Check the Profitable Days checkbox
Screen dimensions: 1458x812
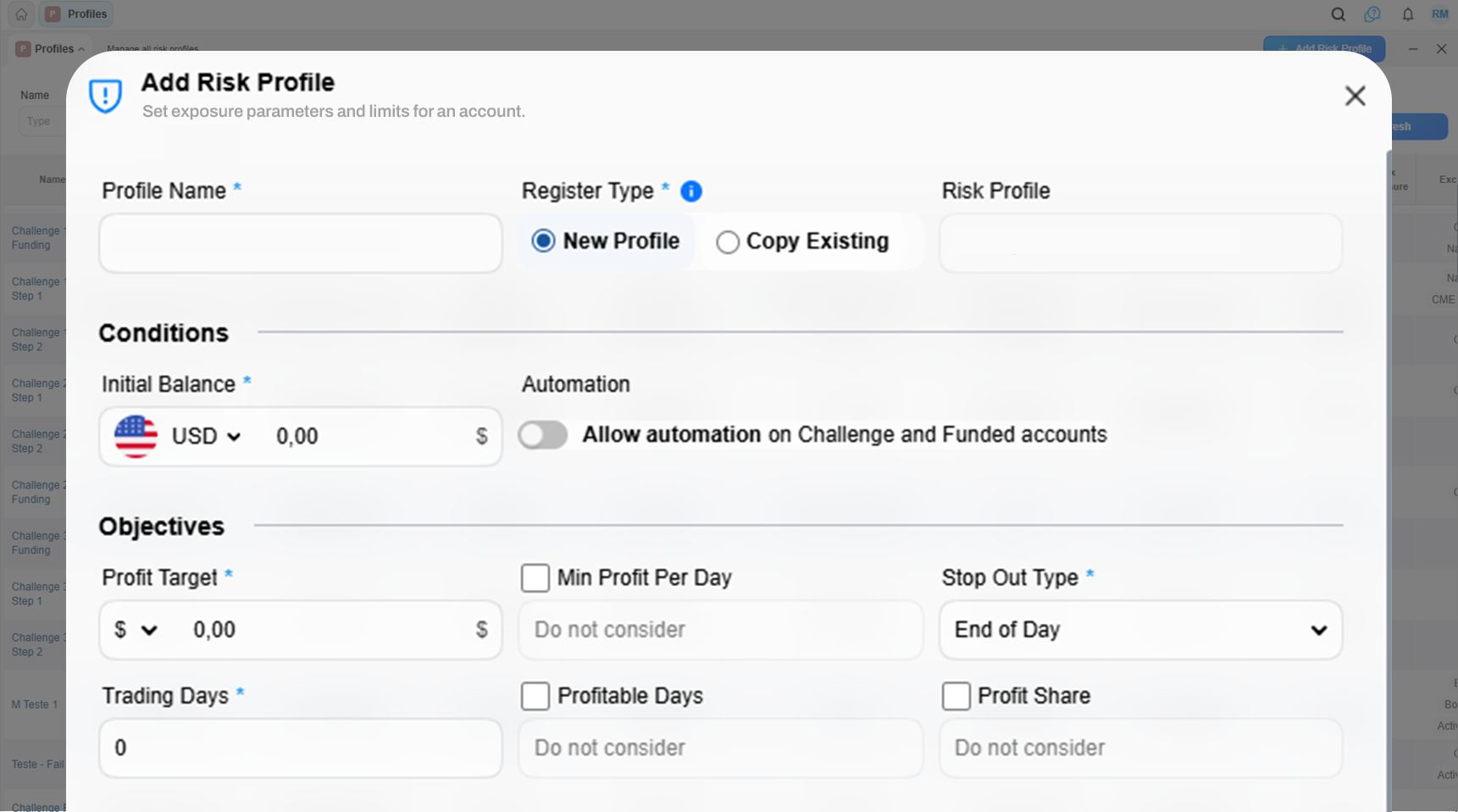pyautogui.click(x=535, y=696)
